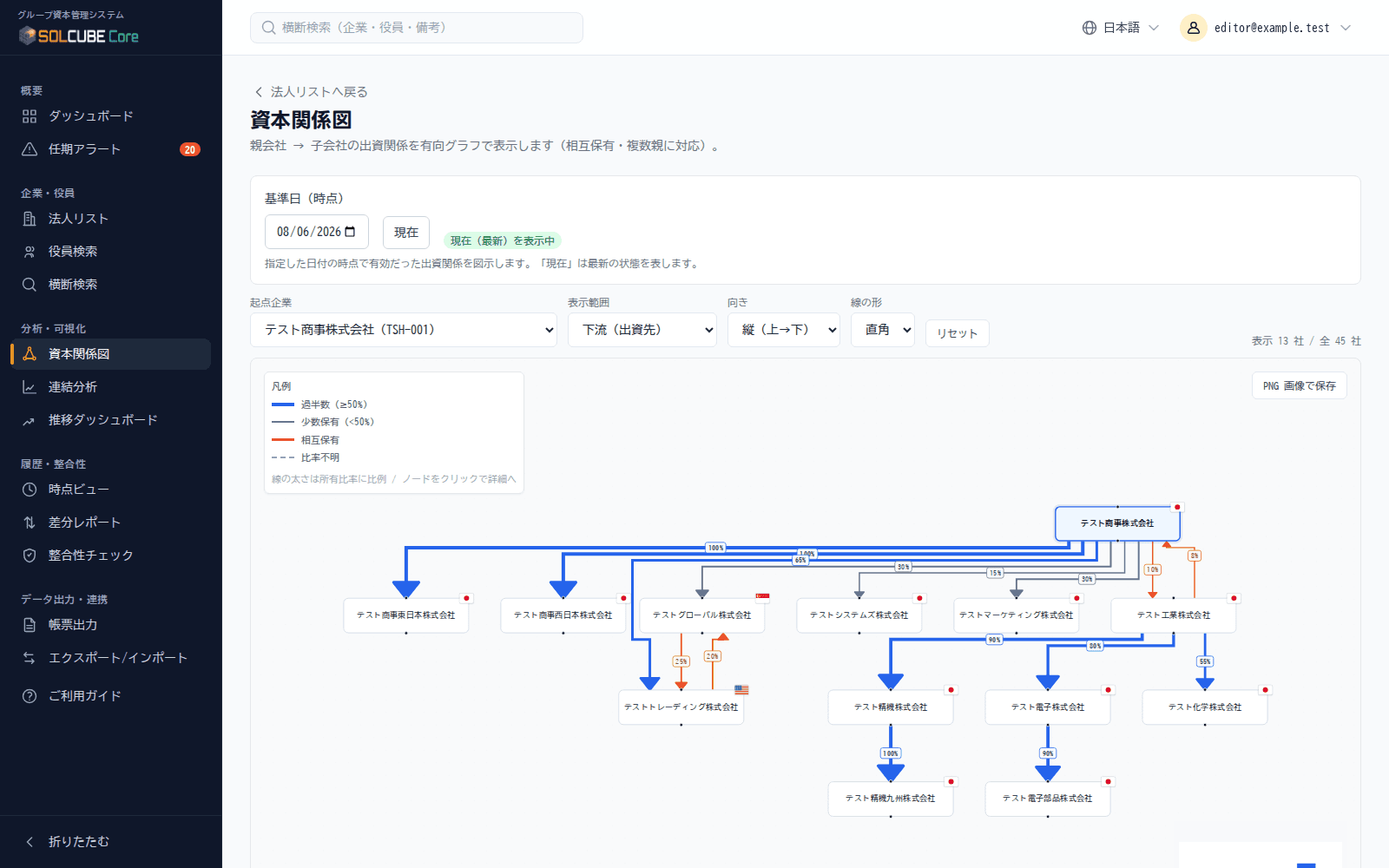This screenshot has width=1389, height=868.
Task: Select the テスト化学株式会社 node
Action: [x=1205, y=707]
